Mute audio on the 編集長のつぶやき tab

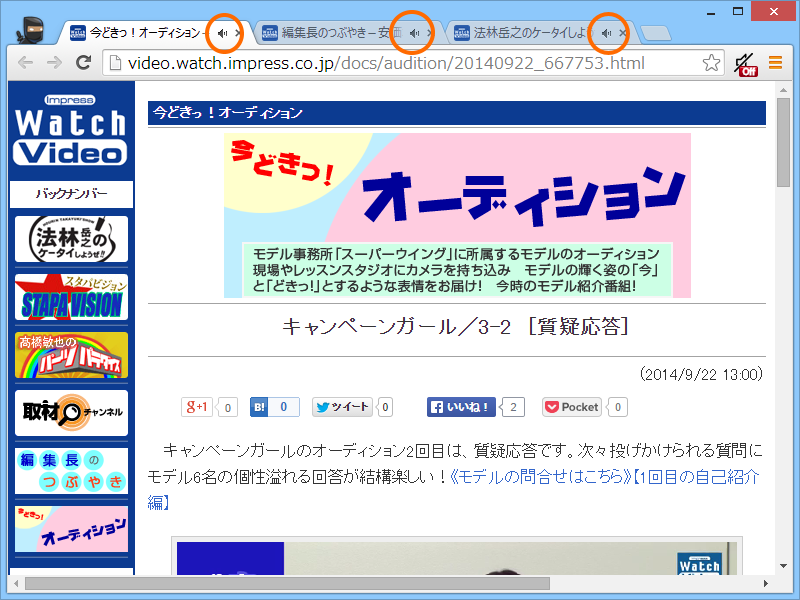(414, 31)
